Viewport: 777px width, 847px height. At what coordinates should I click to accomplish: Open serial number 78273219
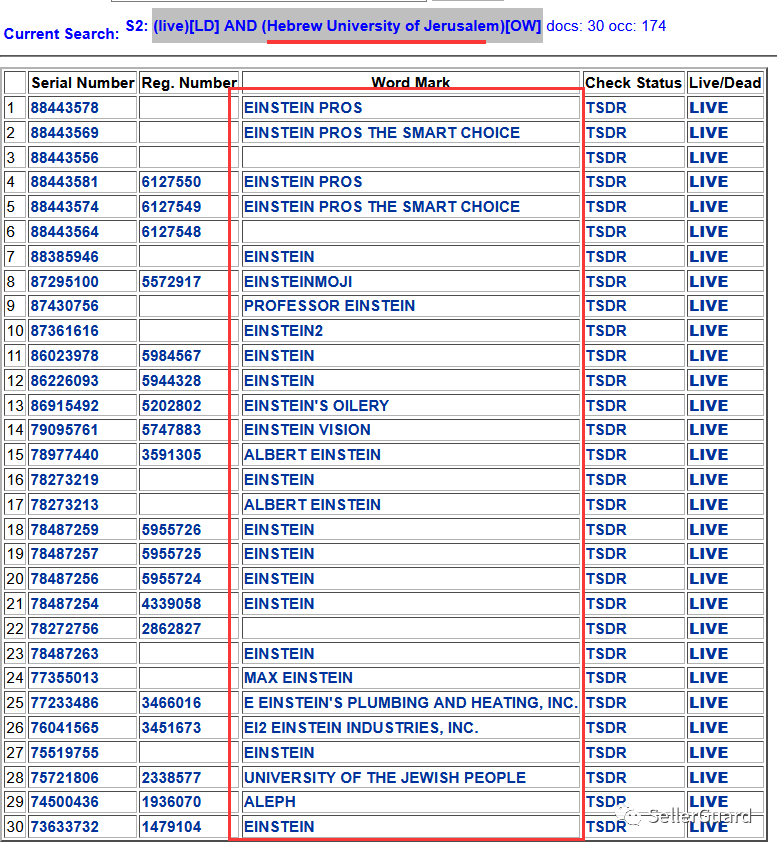point(64,479)
